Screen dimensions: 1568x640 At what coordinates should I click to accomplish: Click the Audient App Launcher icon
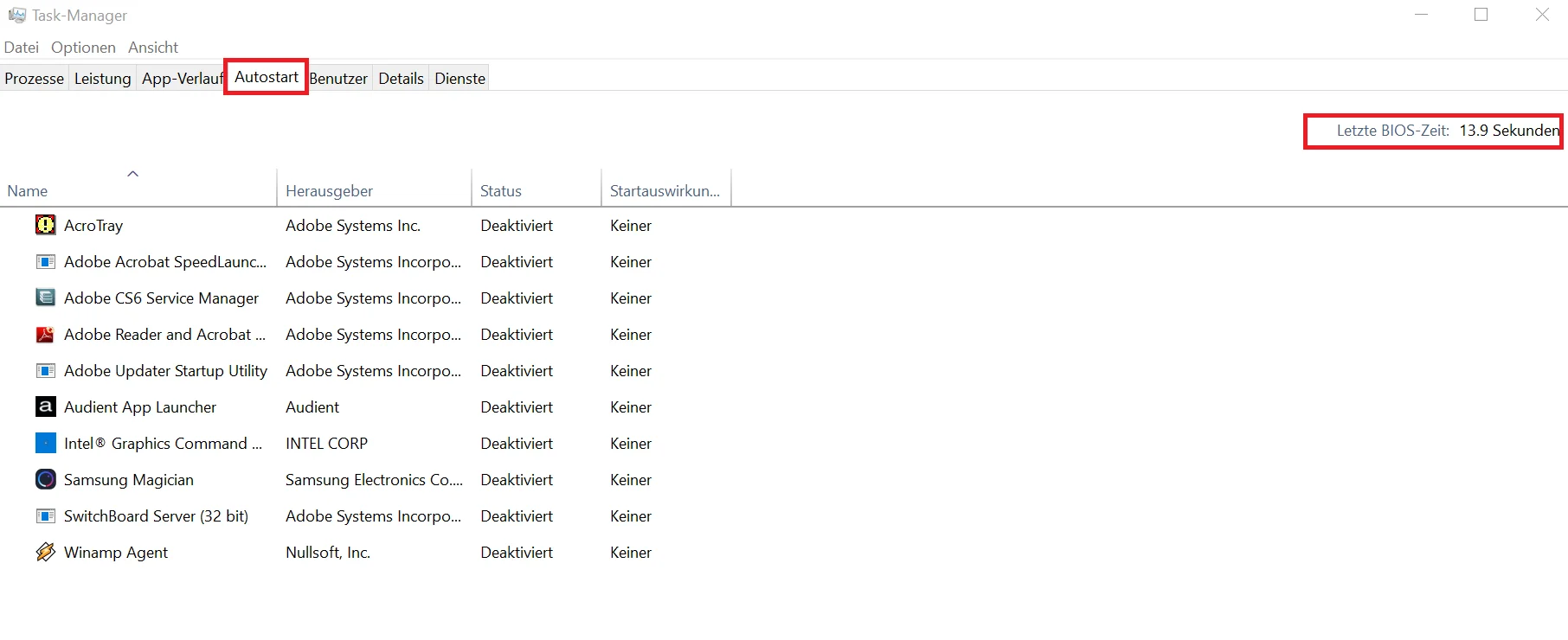[x=46, y=406]
